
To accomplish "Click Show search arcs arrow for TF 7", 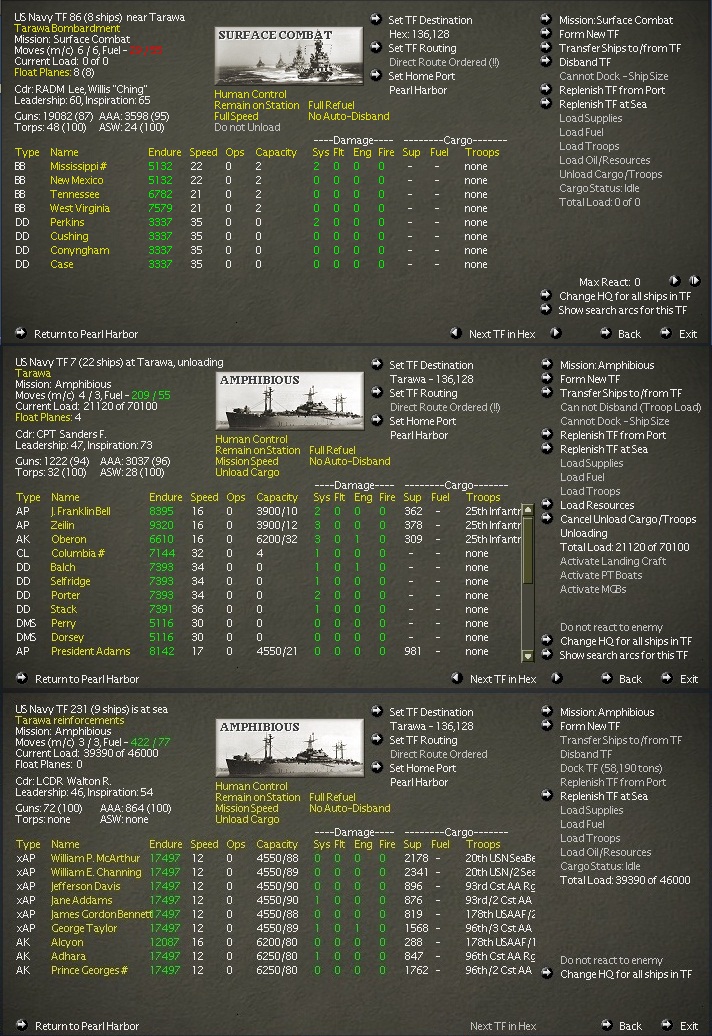I will point(547,654).
